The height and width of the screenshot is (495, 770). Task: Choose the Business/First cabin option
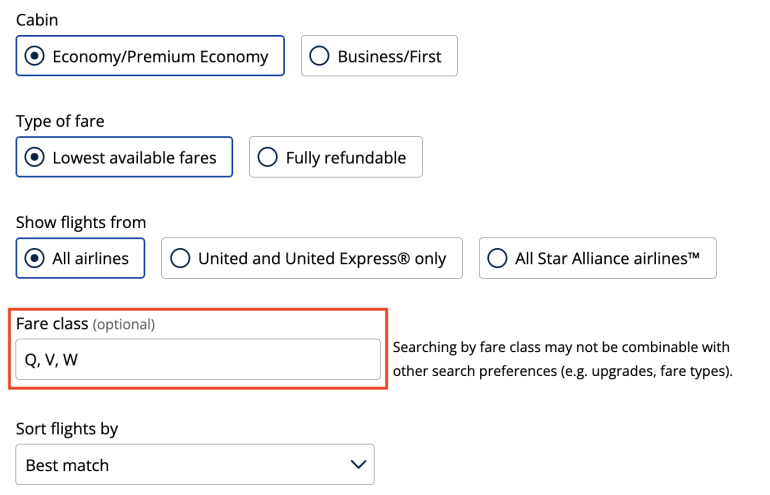pos(379,56)
